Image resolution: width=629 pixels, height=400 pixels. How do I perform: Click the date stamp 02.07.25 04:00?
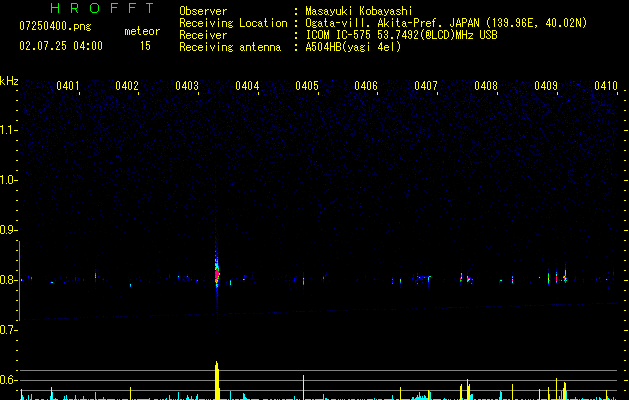[x=61, y=46]
